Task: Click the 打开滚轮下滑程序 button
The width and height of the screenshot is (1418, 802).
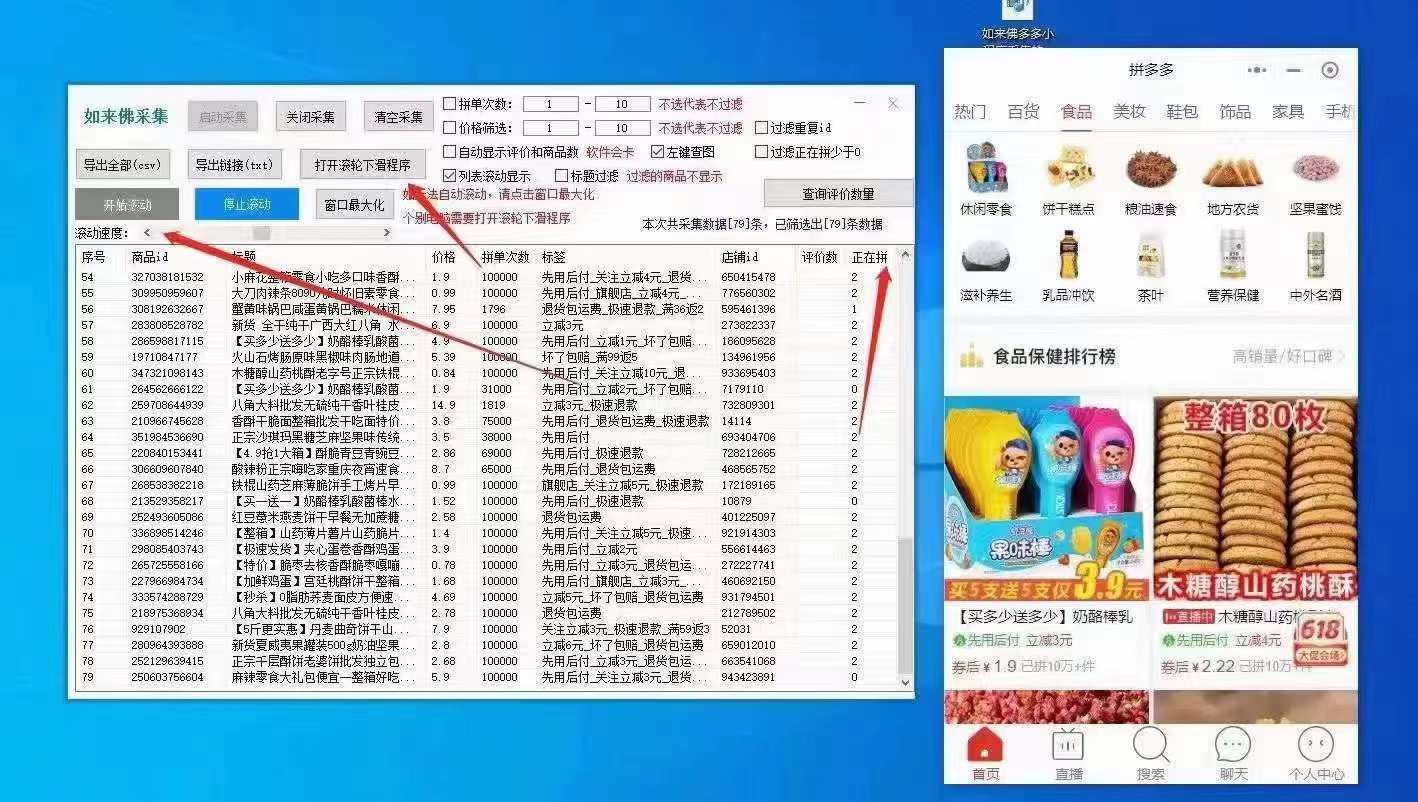Action: [363, 165]
